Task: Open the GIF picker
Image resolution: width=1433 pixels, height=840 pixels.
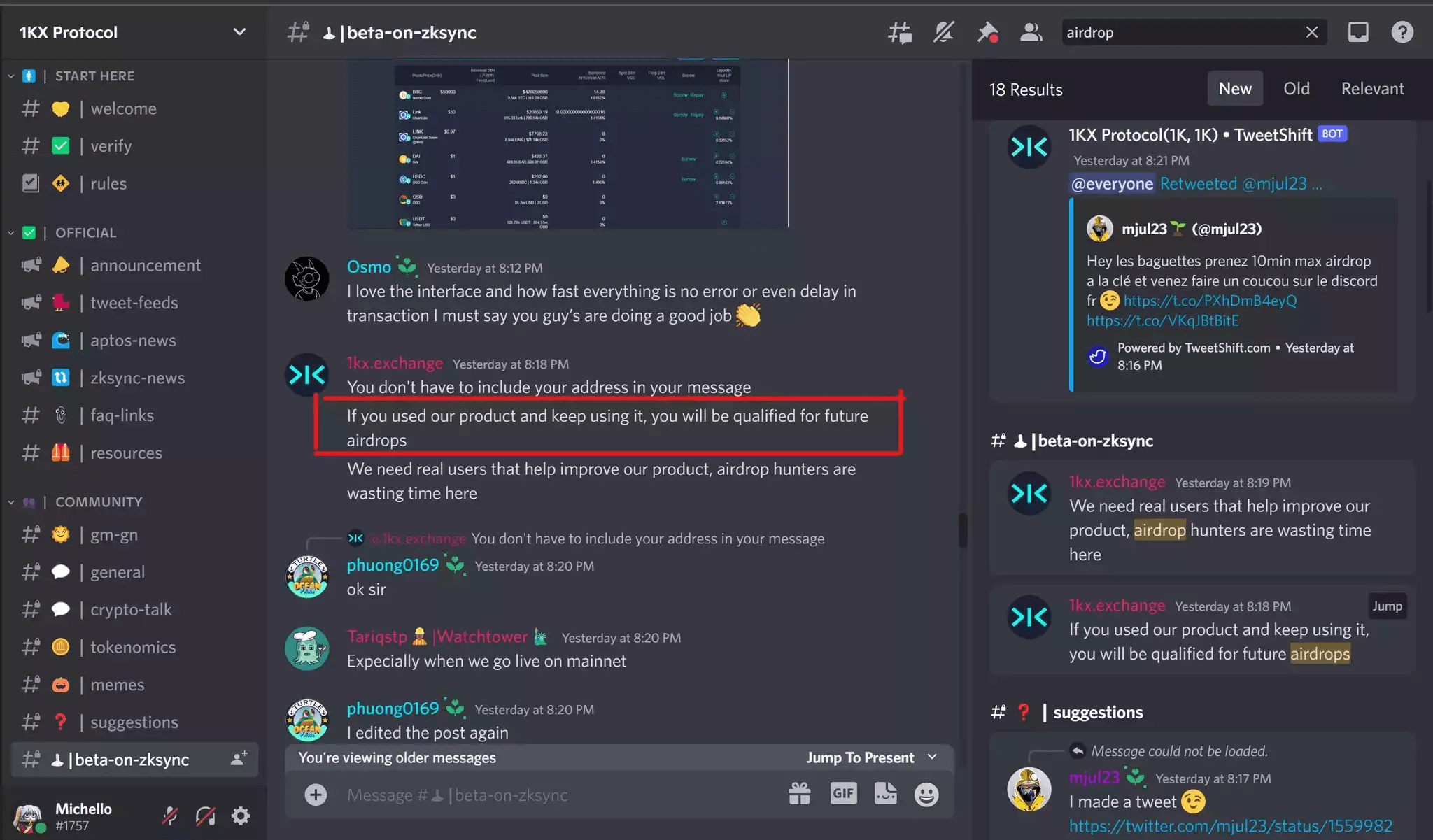Action: 843,793
